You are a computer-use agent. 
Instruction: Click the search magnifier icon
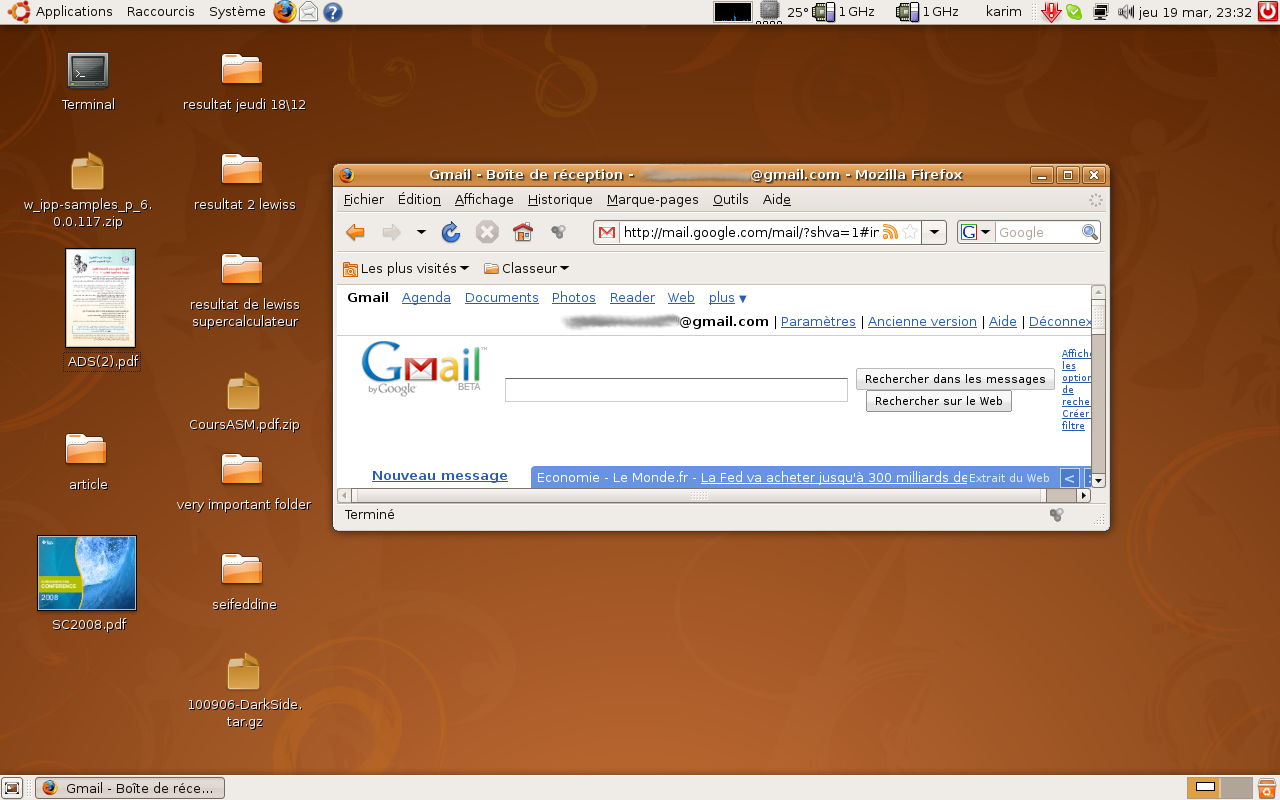tap(1089, 232)
